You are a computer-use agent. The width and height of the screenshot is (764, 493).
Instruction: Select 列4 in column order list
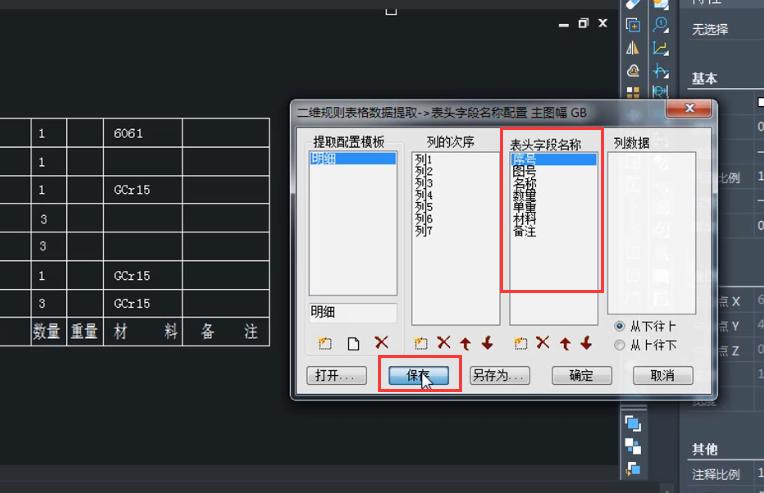click(x=423, y=195)
